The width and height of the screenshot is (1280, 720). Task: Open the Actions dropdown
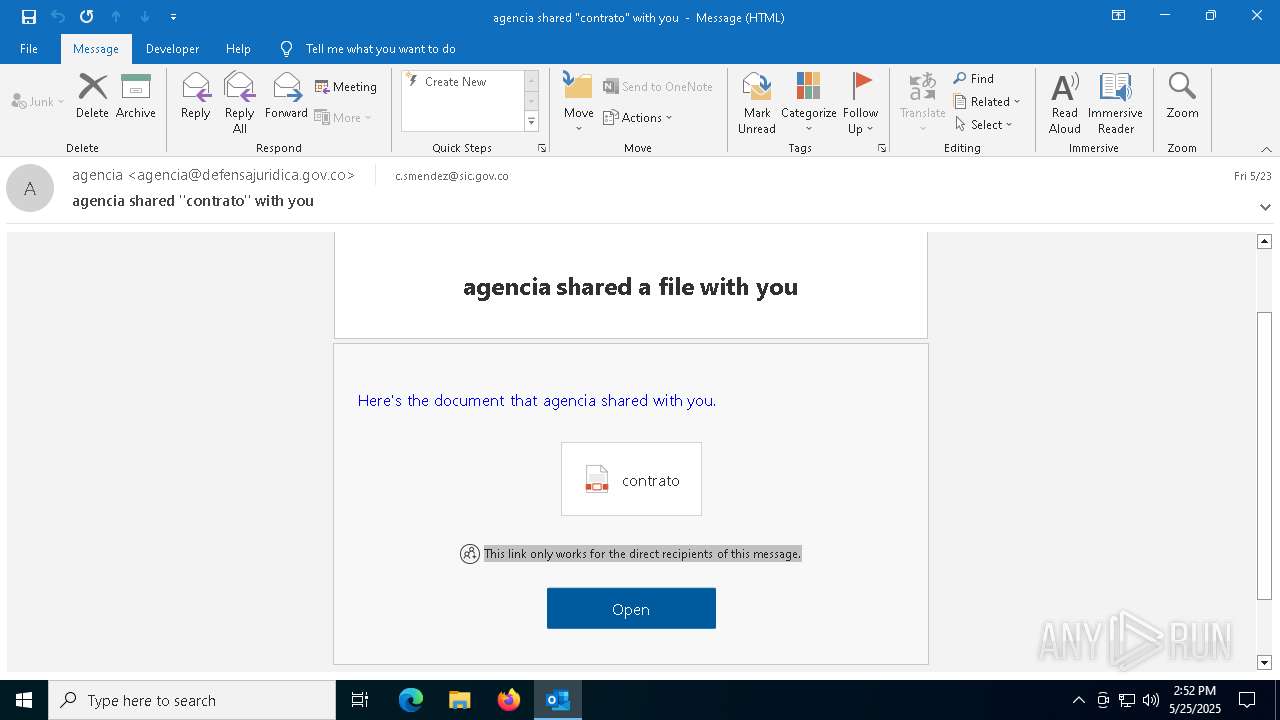pos(638,117)
